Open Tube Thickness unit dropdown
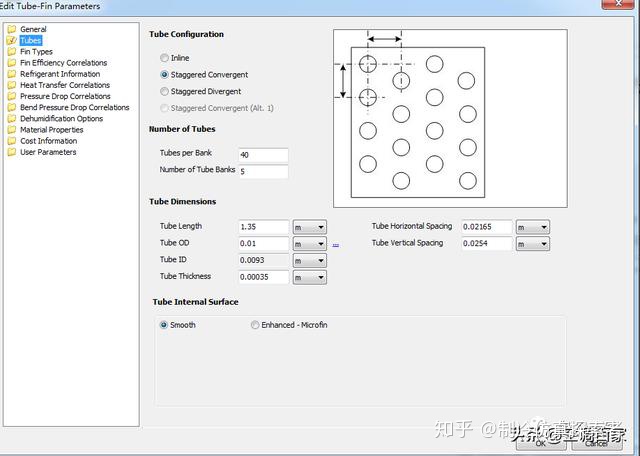Viewport: 640px width, 456px height. coord(310,277)
